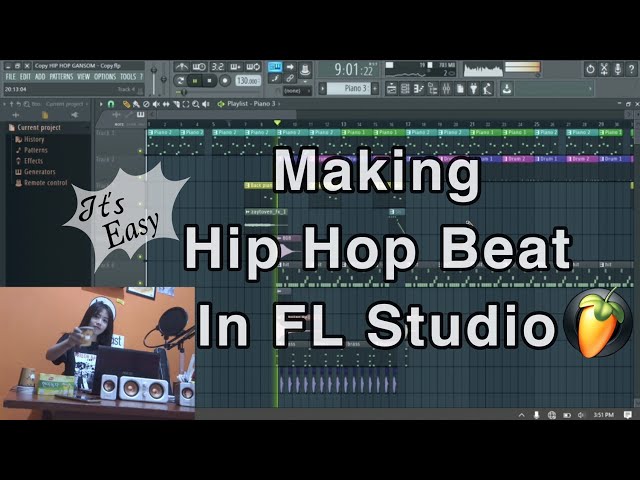The image size is (640, 480).
Task: Click the help question mark icon
Action: click(631, 69)
